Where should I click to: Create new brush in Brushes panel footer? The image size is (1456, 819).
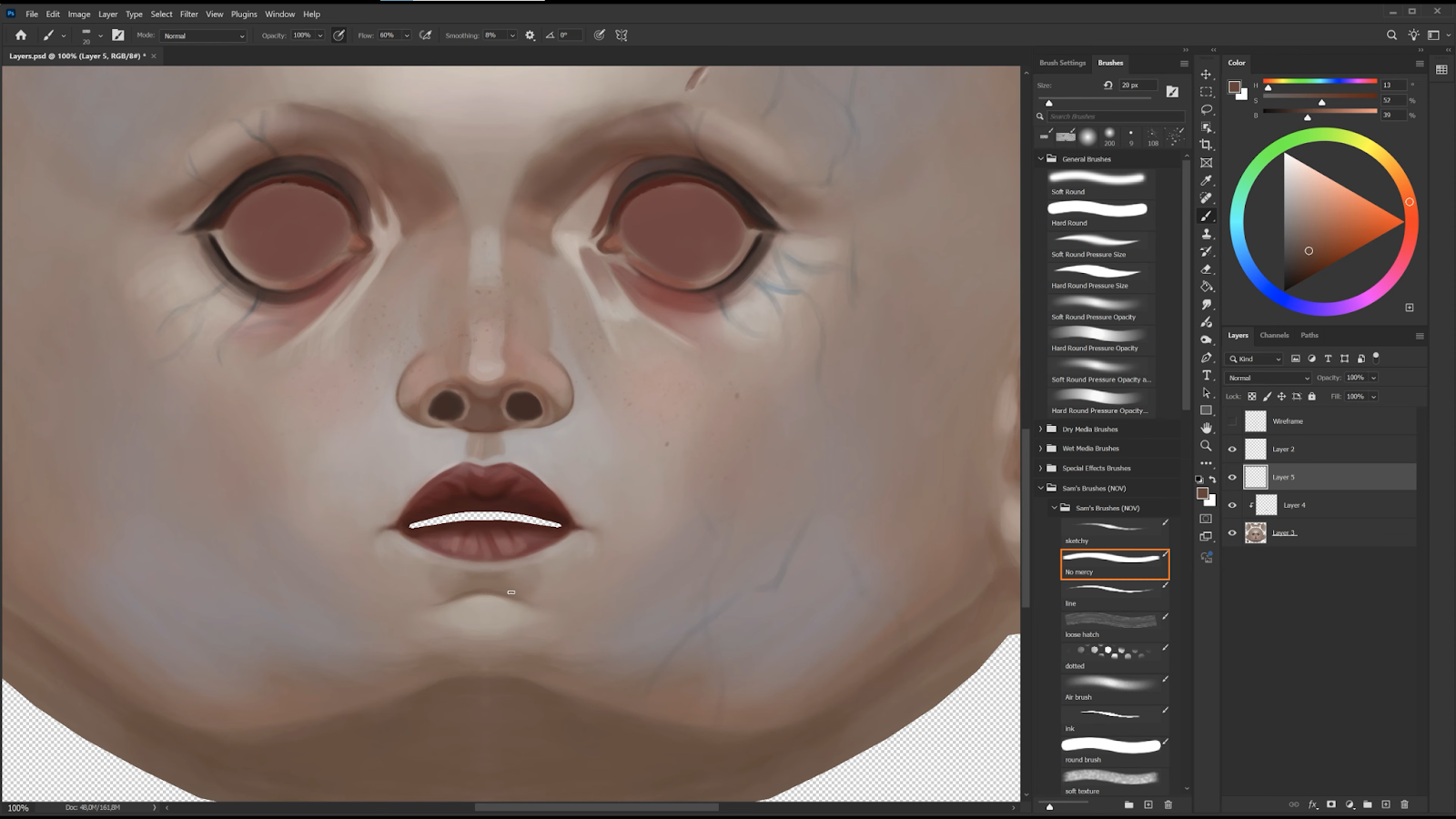click(x=1148, y=804)
